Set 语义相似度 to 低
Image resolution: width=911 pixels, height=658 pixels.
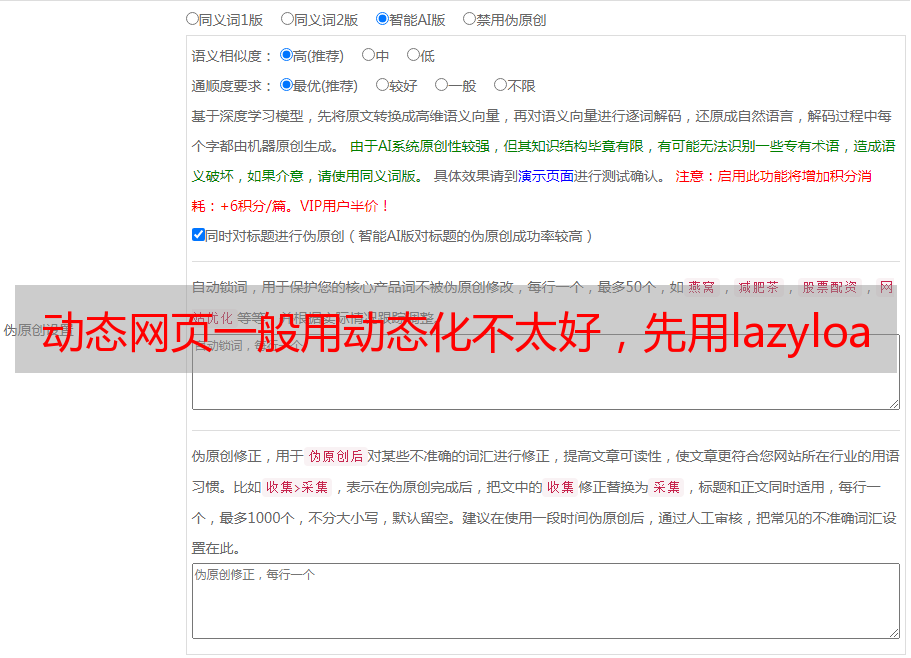click(413, 55)
